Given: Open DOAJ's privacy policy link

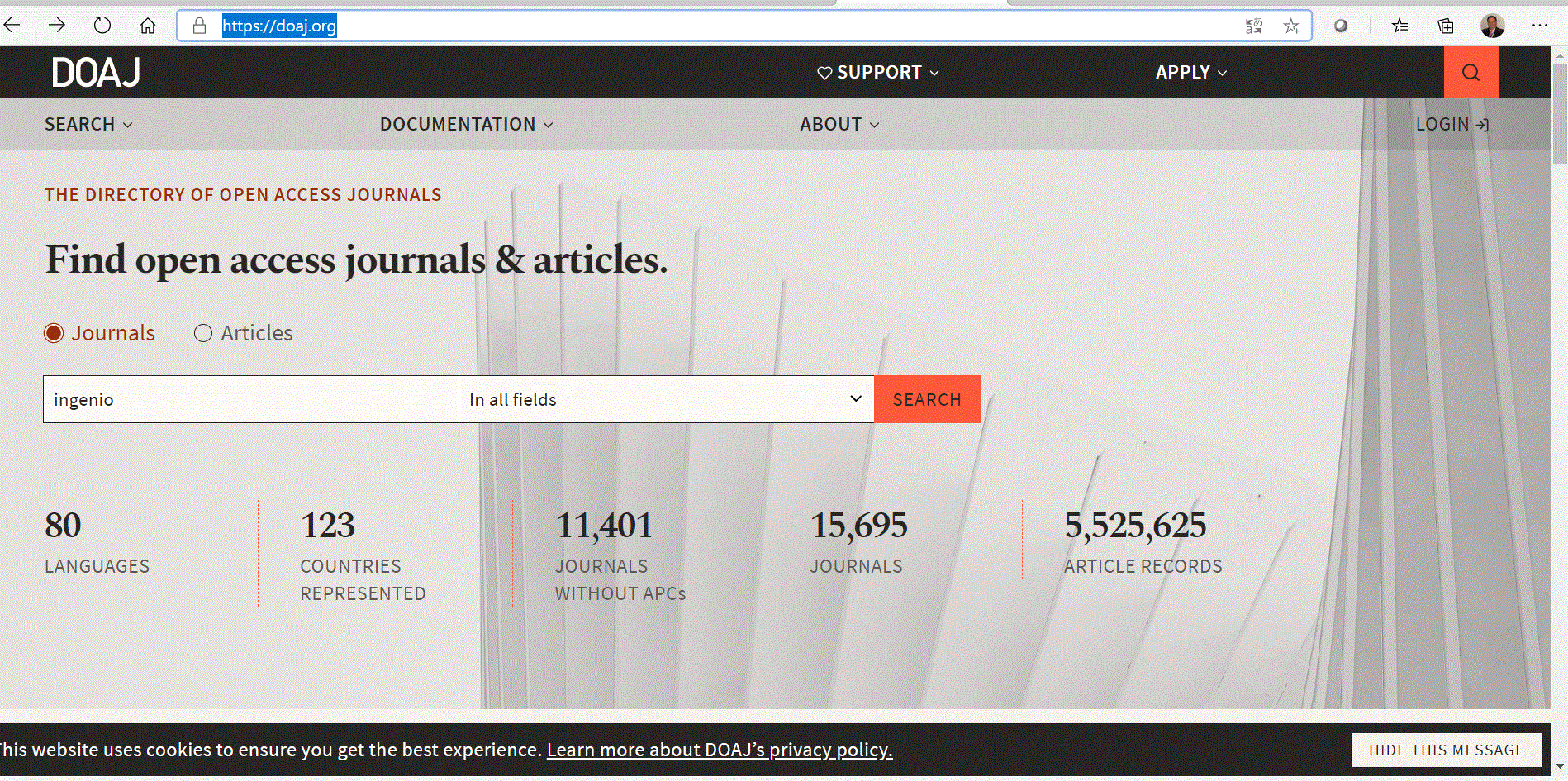Looking at the screenshot, I should tap(720, 750).
